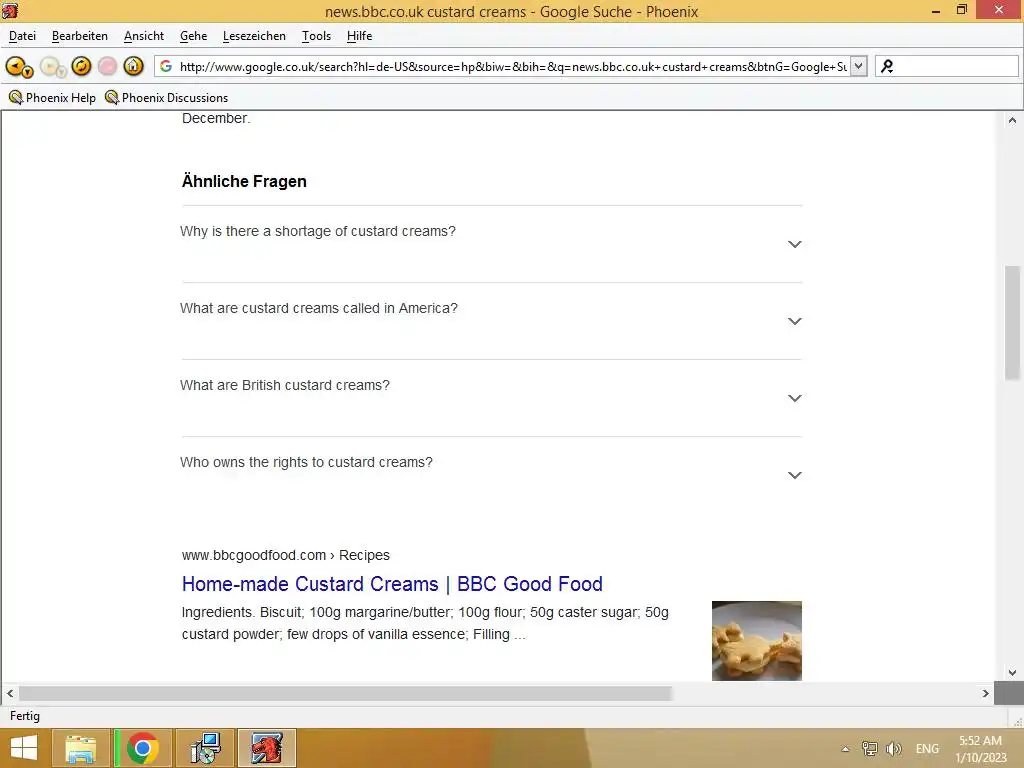The image size is (1024, 768).
Task: Click the vertical scrollbar thumb
Action: click(1012, 322)
